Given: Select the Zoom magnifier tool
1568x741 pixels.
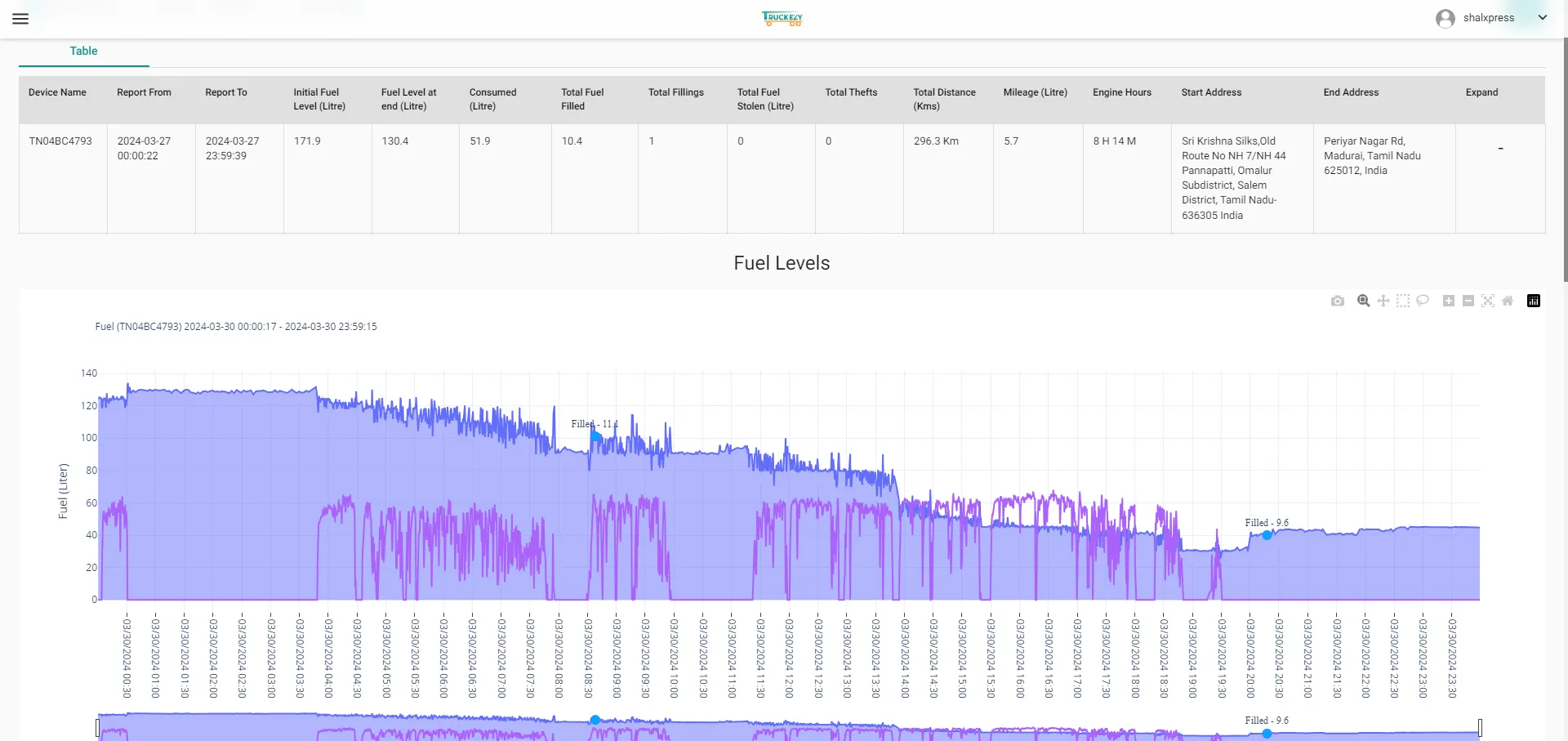Looking at the screenshot, I should pos(1363,301).
